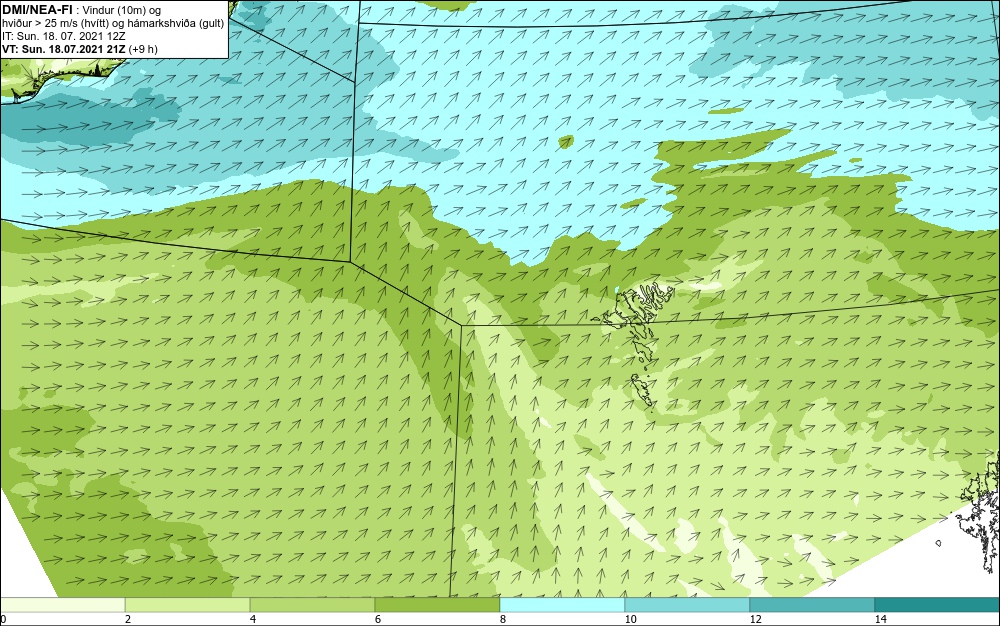Click the 12–14 m/s teal legend swatch

coord(812,604)
